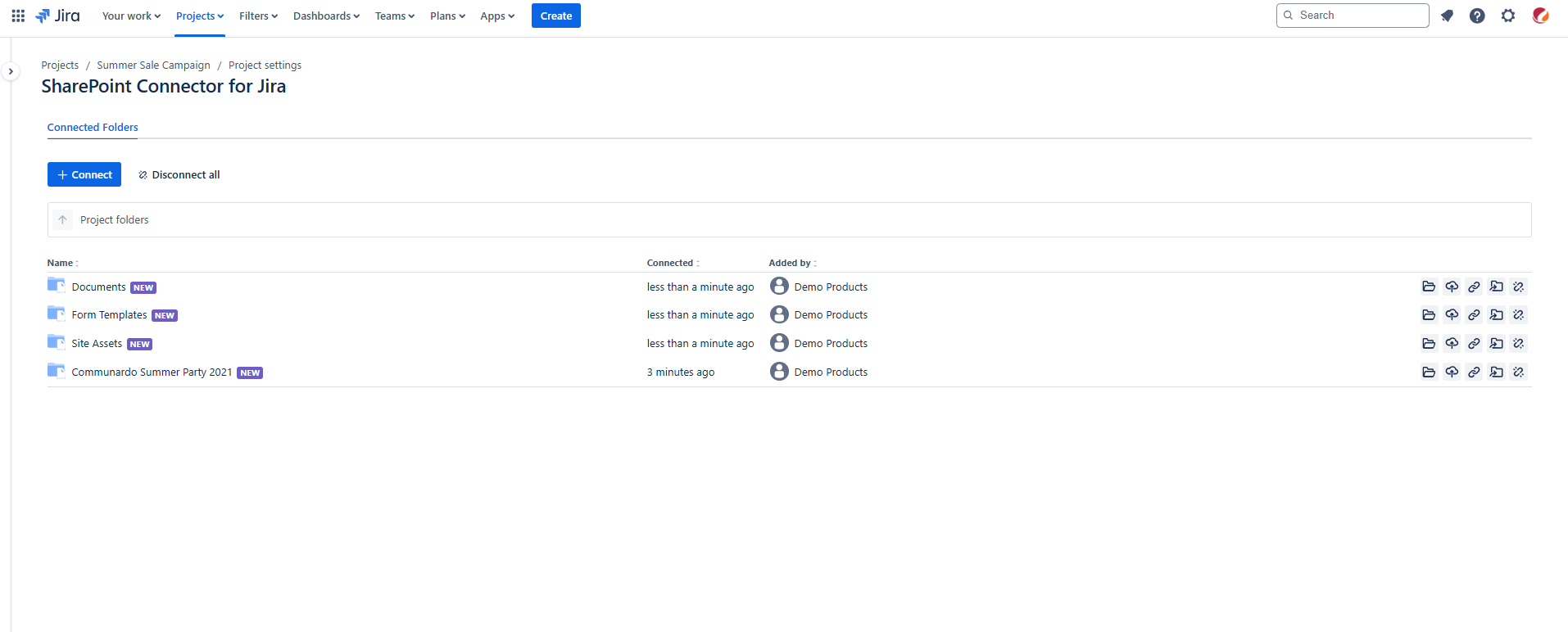Viewport: 1568px width, 632px height.
Task: Open the app switcher grid icon
Action: pos(18,16)
